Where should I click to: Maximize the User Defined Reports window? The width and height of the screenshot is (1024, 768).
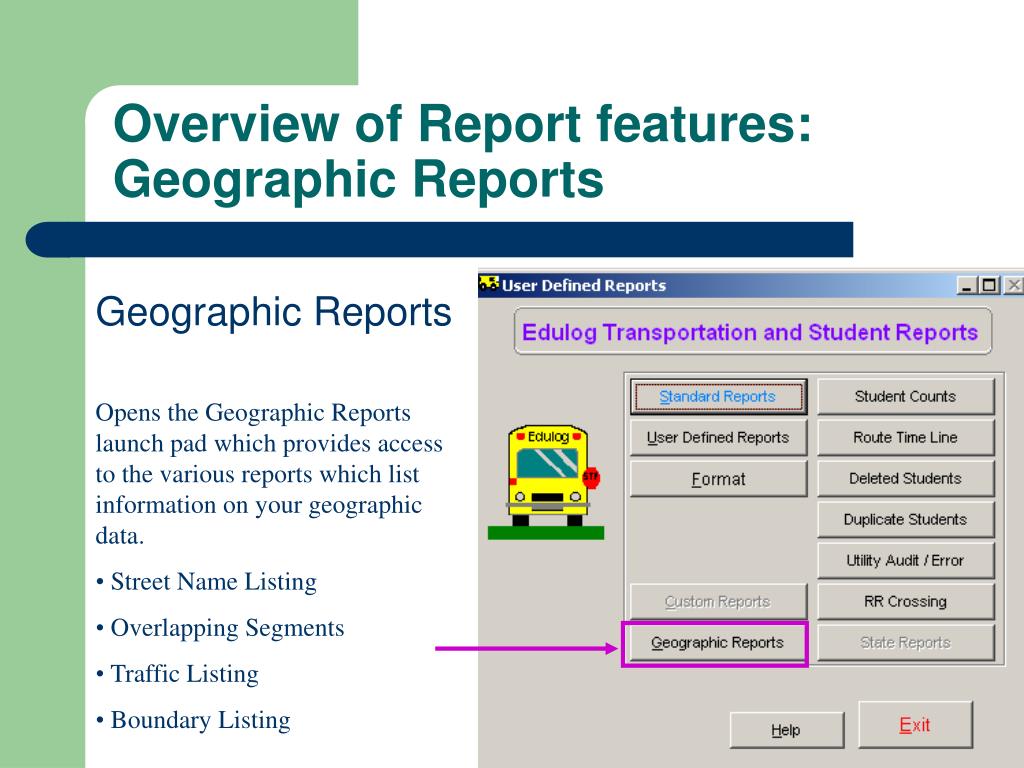click(989, 285)
